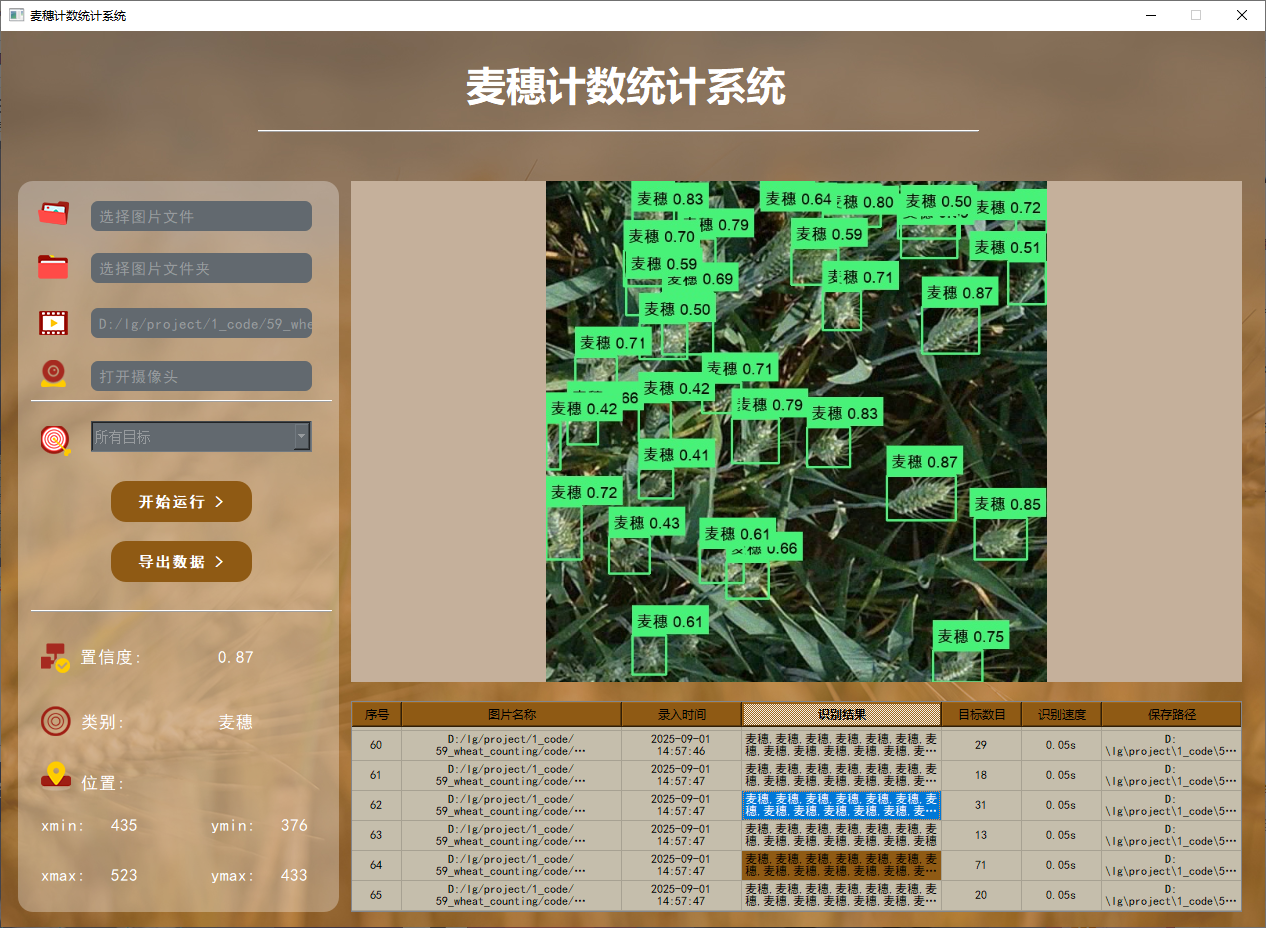Click the 目标数目 column header

coord(981,714)
